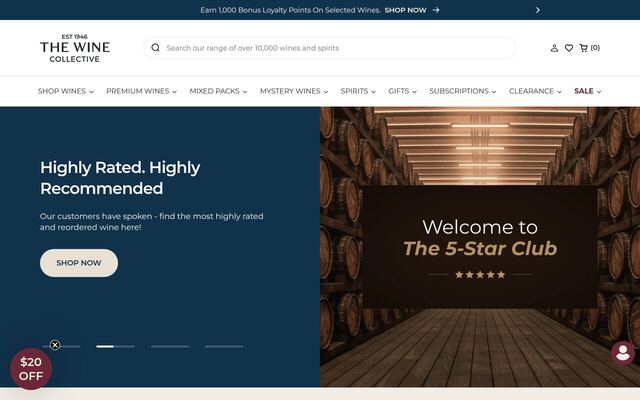Expand the SUBSCRIPTIONS menu

pos(462,91)
